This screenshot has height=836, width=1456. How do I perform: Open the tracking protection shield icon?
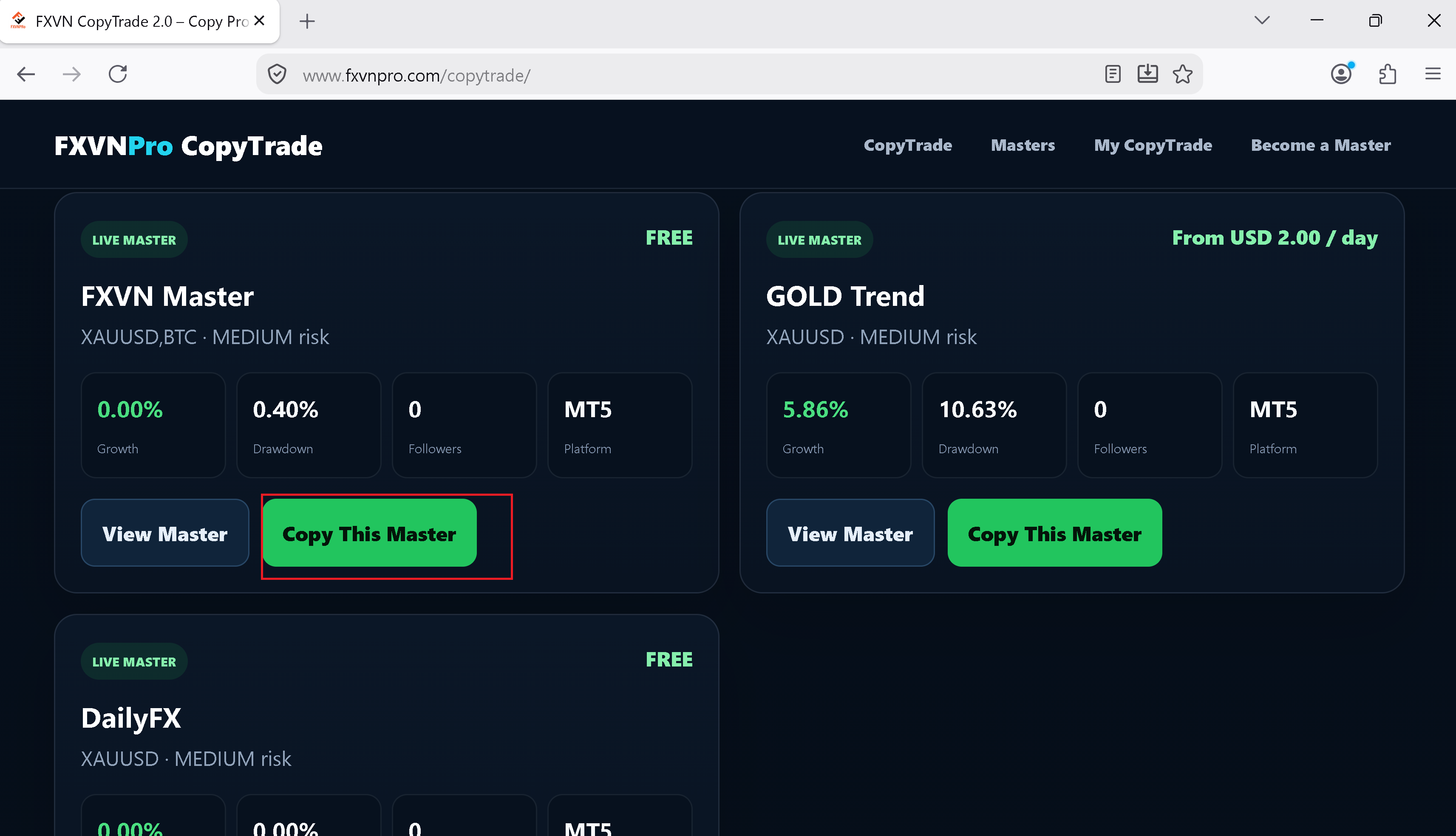point(278,75)
